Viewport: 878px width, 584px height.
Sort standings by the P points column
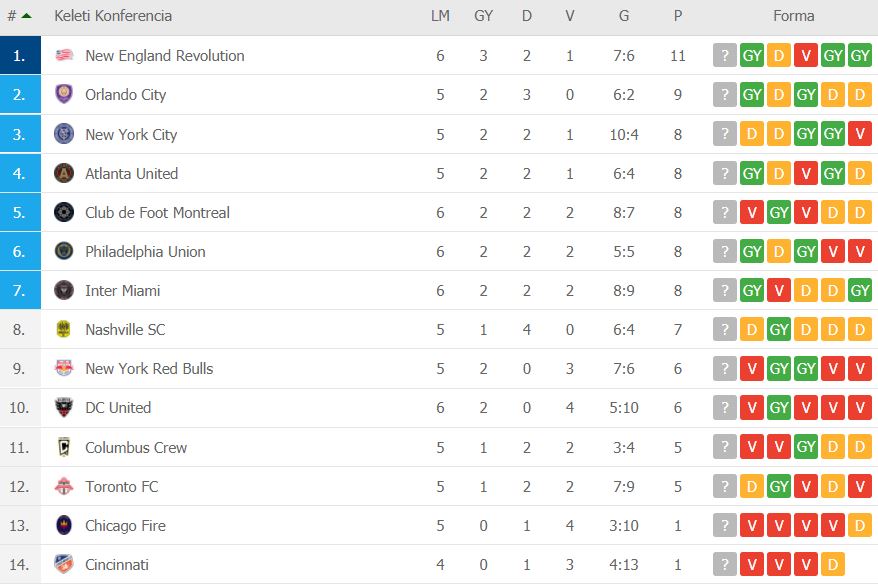click(x=678, y=16)
